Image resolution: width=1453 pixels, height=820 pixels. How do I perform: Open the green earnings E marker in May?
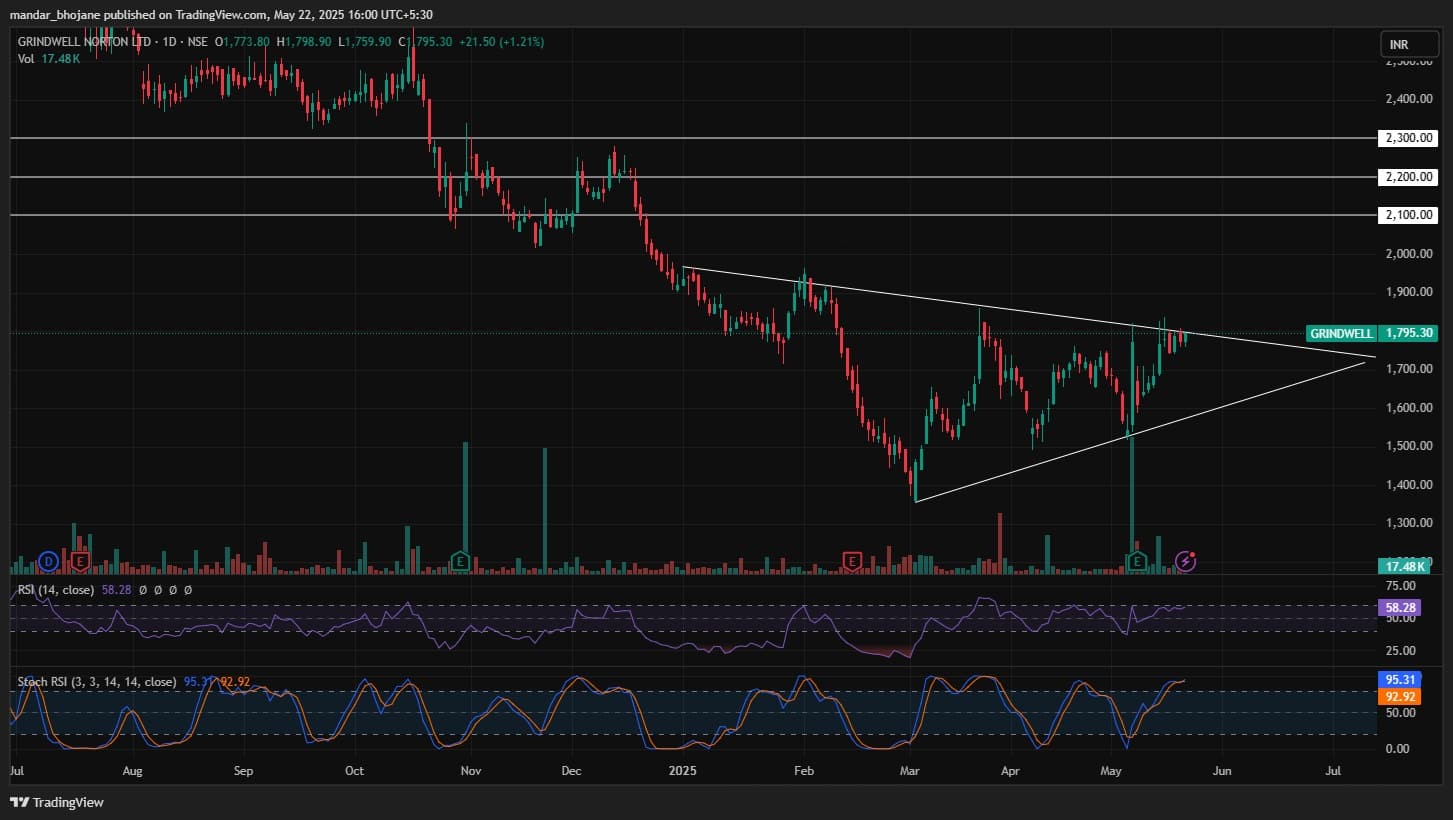[1137, 561]
